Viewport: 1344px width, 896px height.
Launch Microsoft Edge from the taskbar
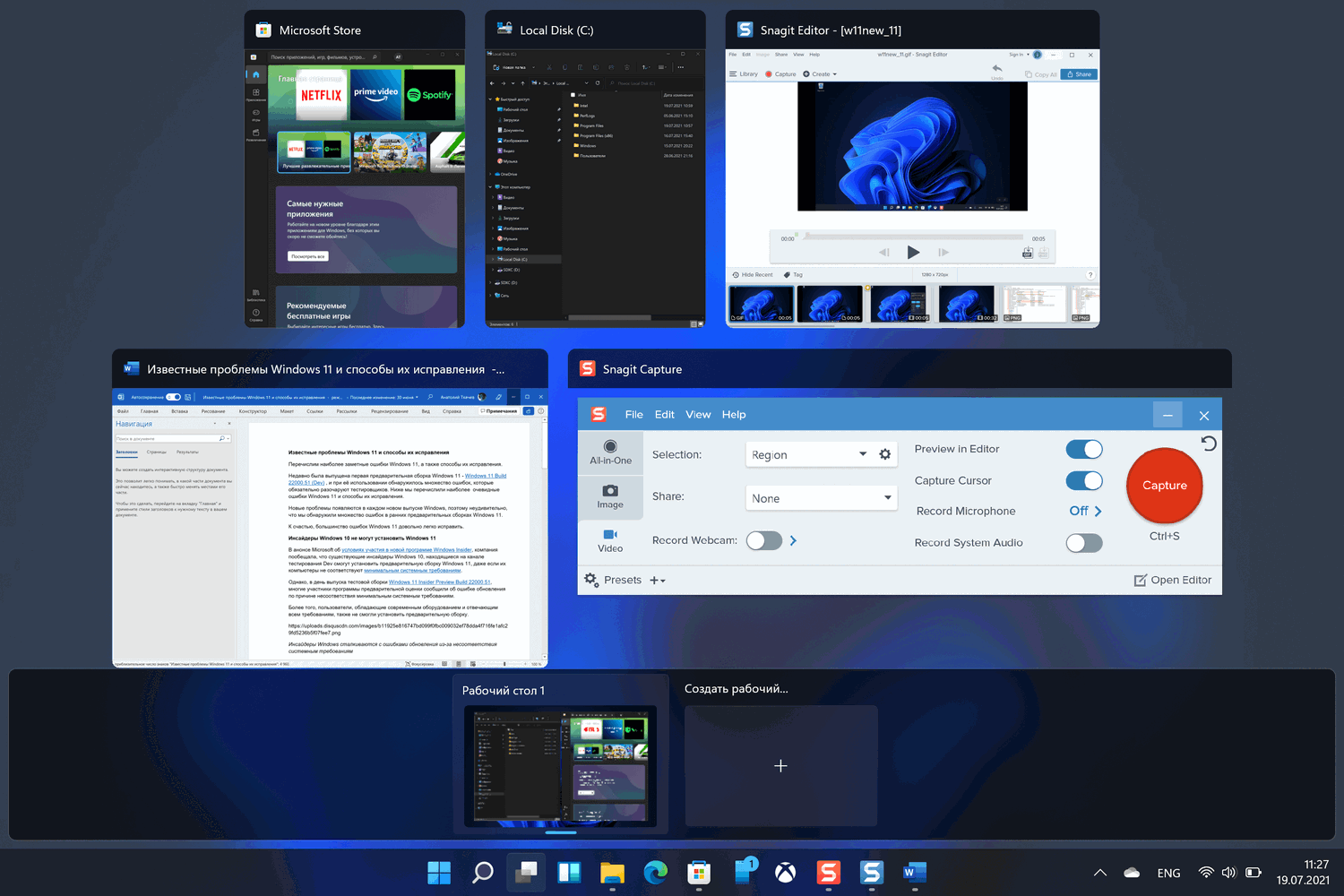point(655,872)
